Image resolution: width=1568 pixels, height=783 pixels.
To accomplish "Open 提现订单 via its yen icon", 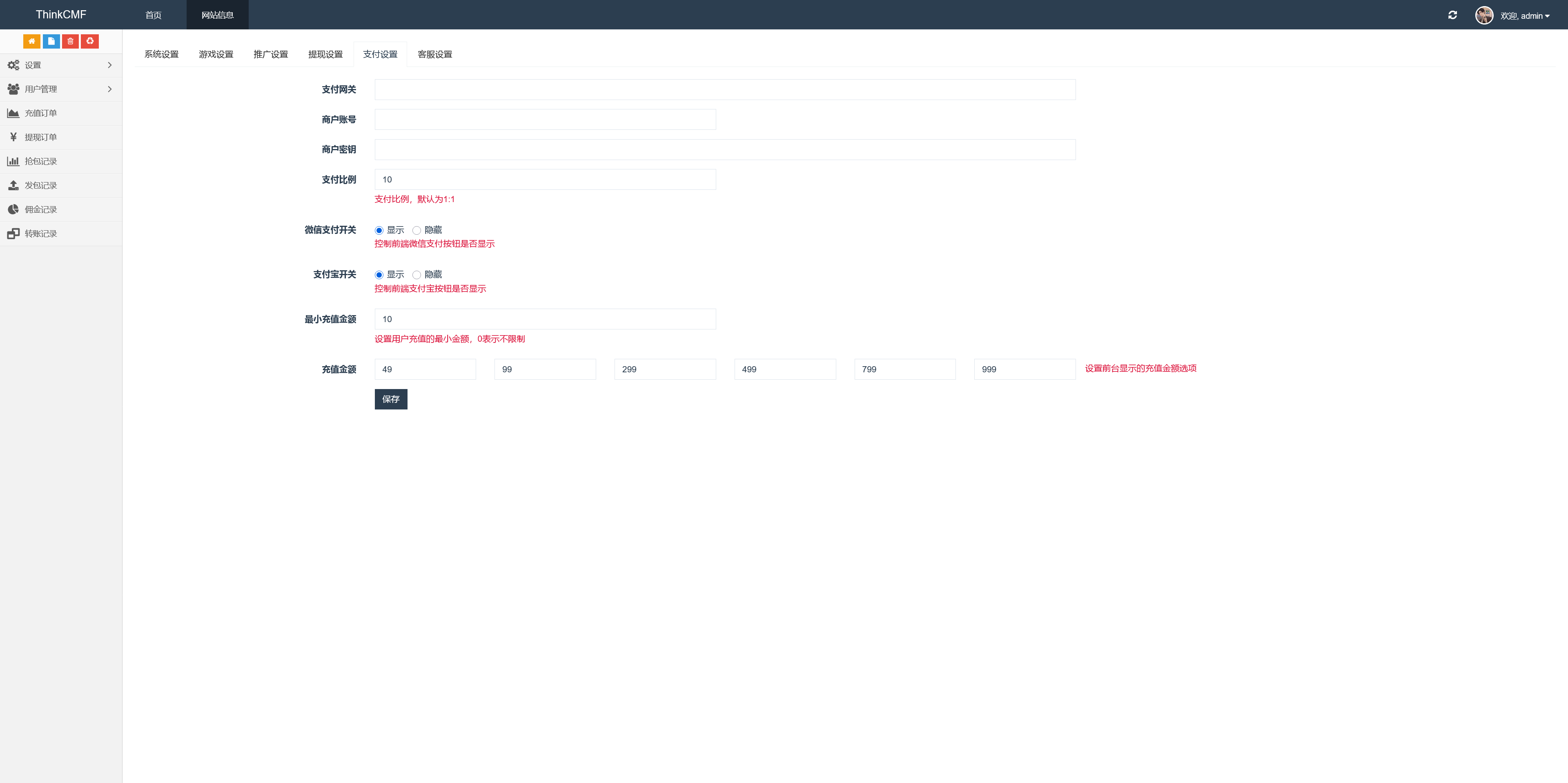I will coord(13,137).
